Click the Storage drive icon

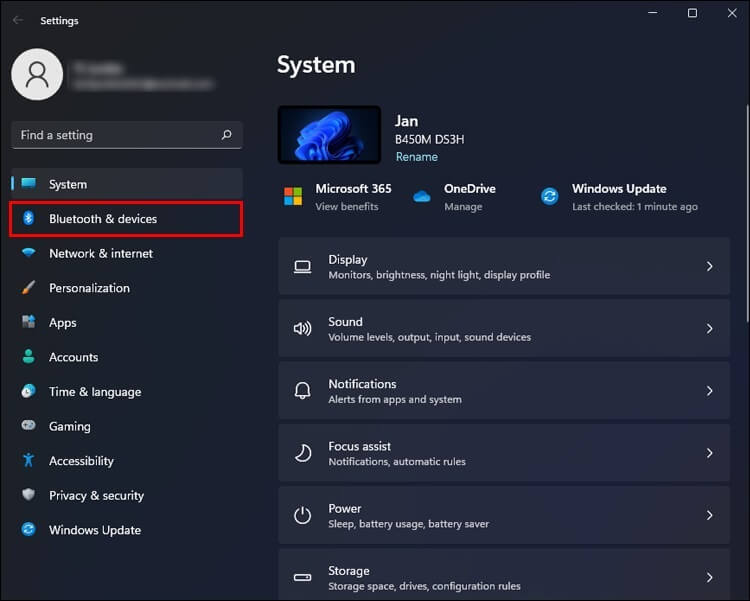(302, 578)
